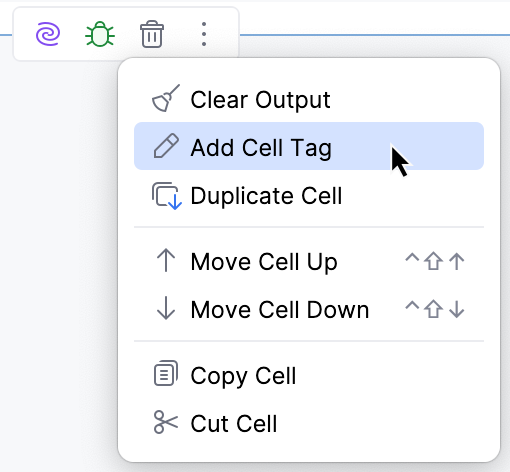Select Move Cell Down from the menu
Screen dimensions: 510x472
(x=309, y=309)
